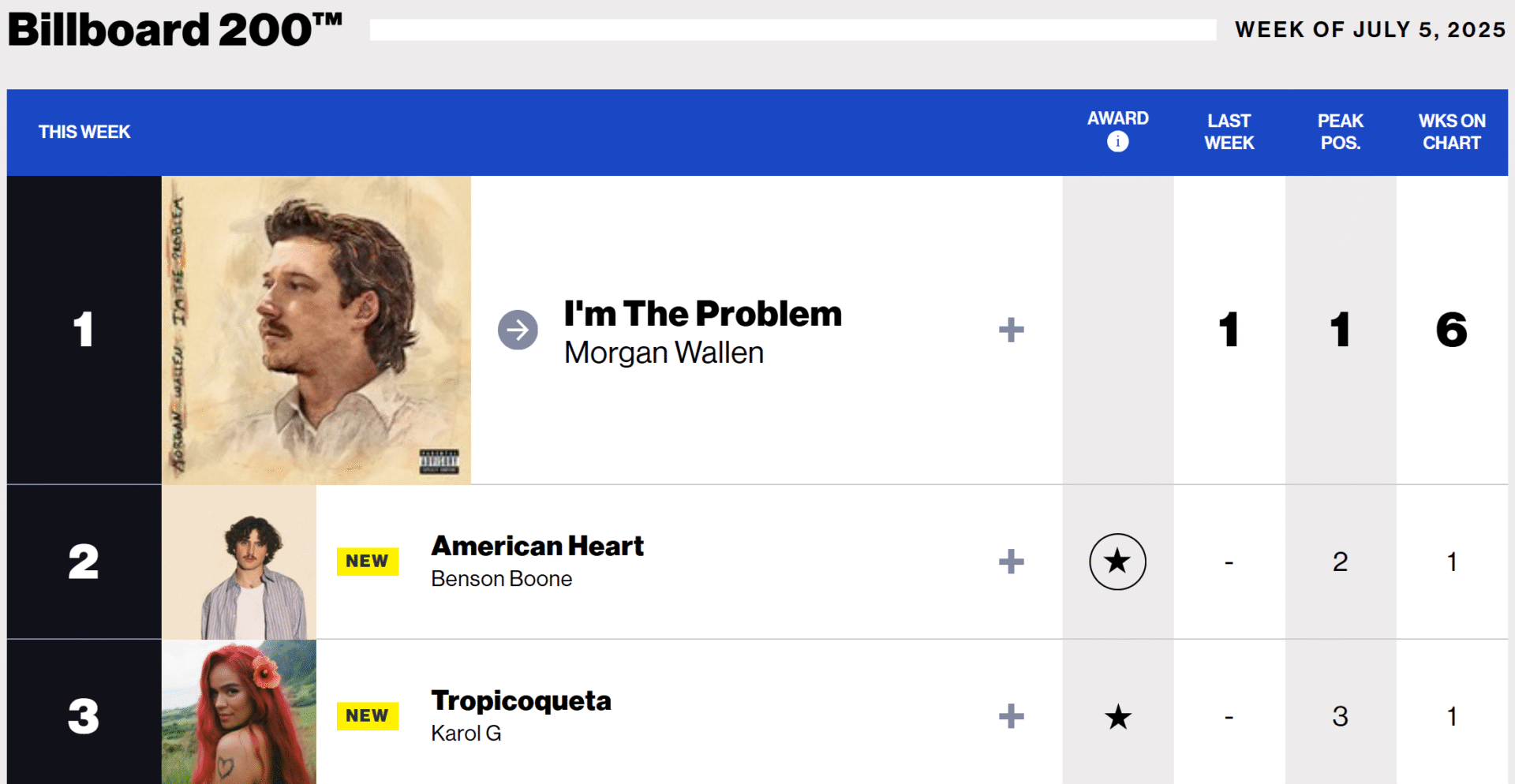Viewport: 1515px width, 784px height.
Task: Open the Benson Boone artist link
Action: click(501, 579)
